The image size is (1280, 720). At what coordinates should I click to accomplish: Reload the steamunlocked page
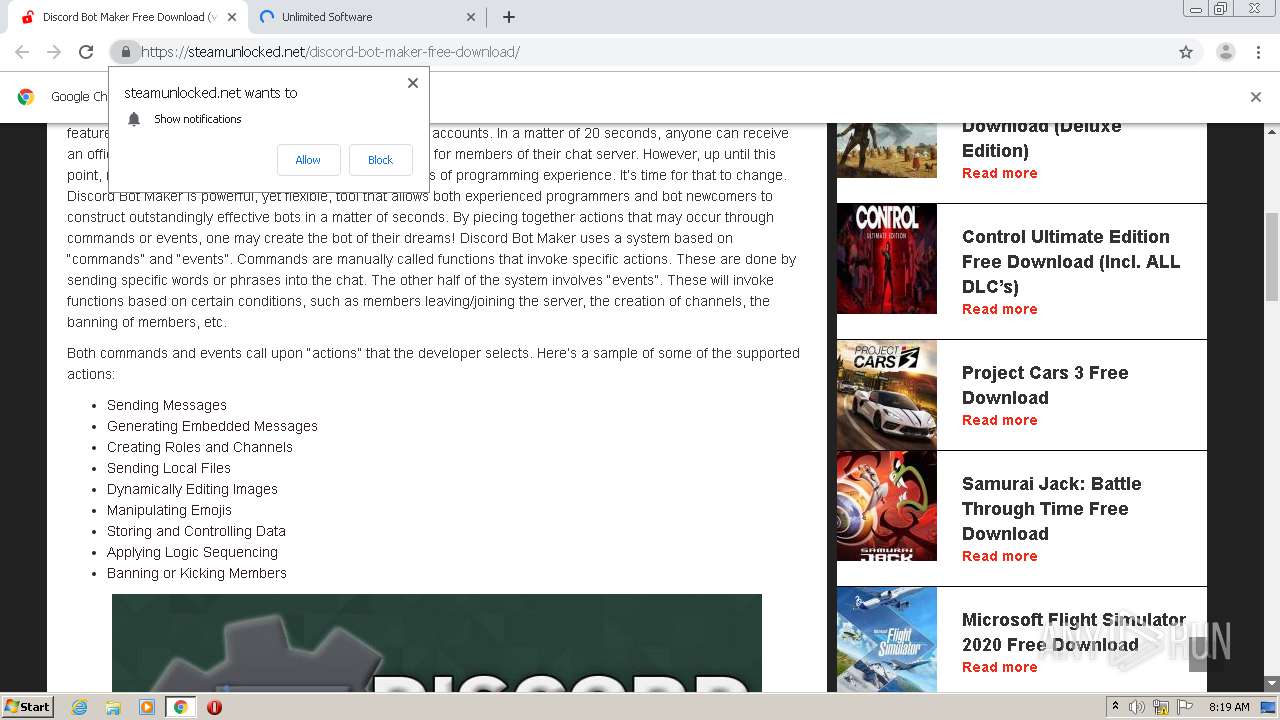86,52
